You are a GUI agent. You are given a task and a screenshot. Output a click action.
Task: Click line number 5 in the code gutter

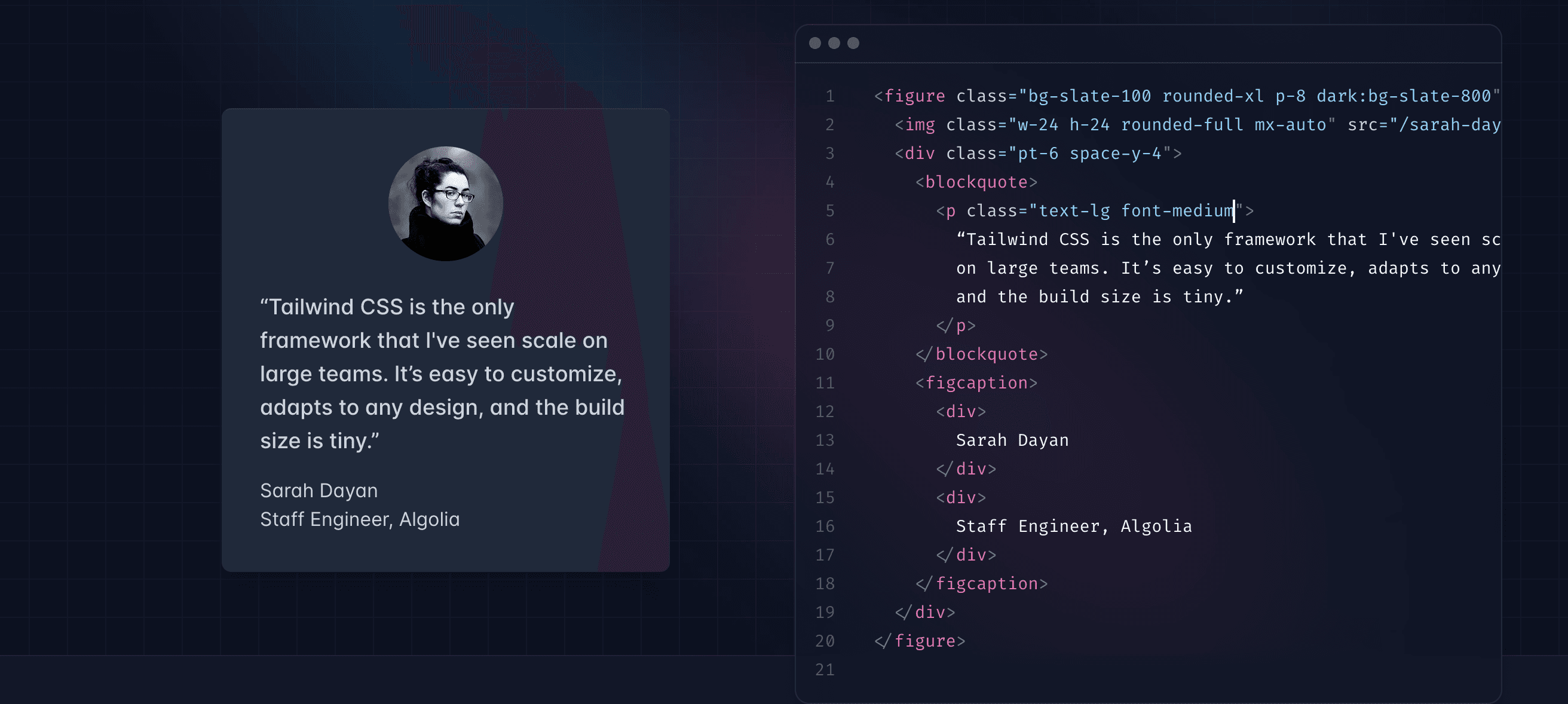829,211
